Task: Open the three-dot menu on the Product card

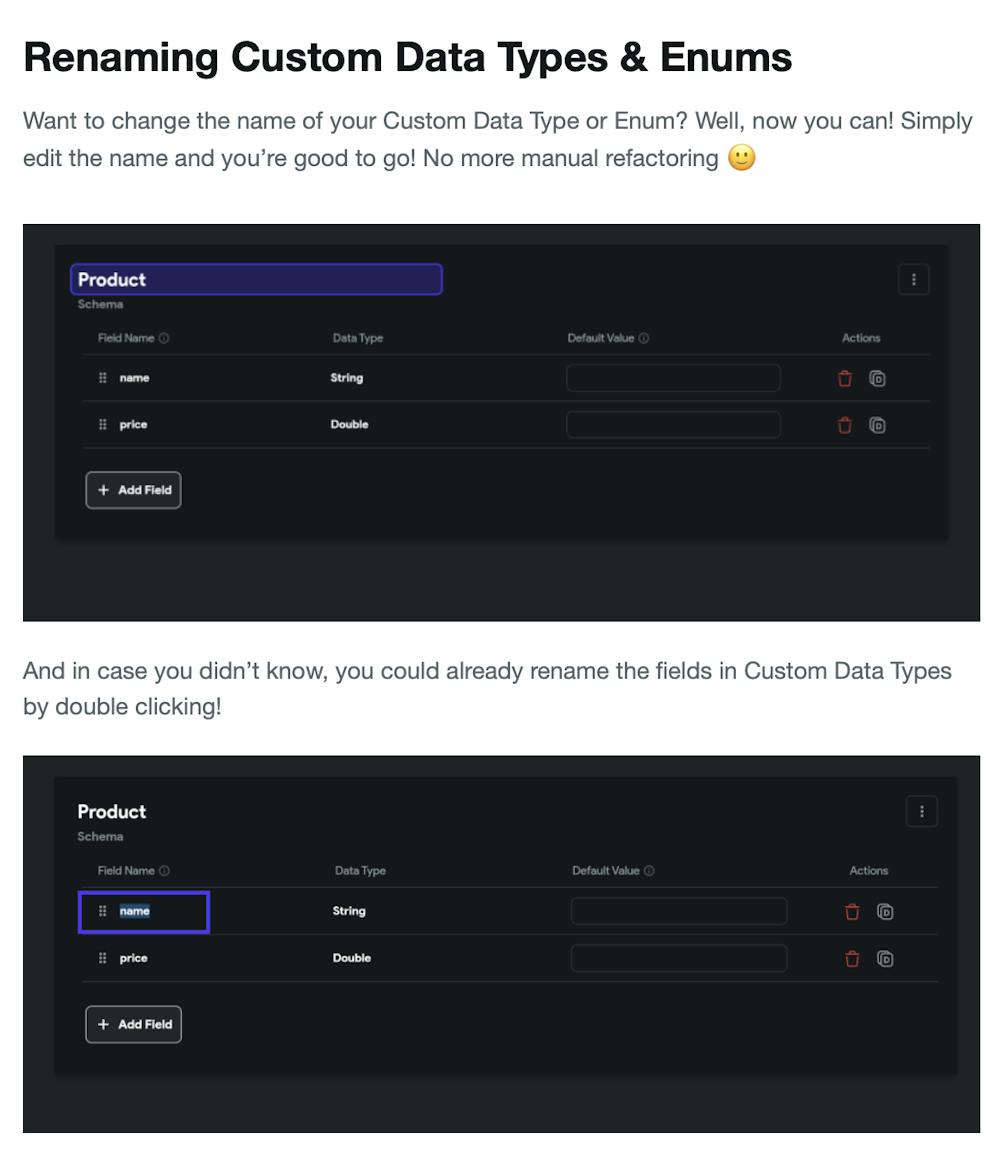Action: coord(913,279)
